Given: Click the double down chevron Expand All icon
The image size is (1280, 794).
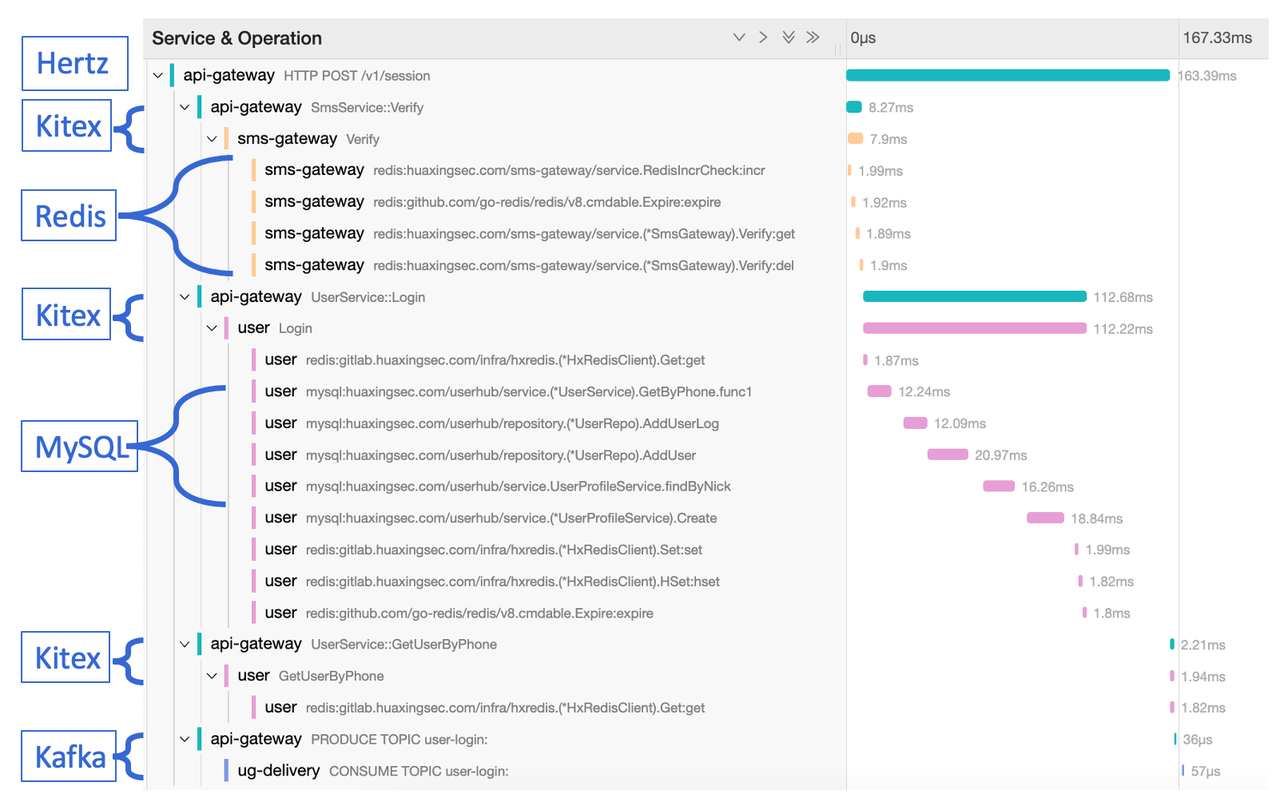Looking at the screenshot, I should pos(788,38).
